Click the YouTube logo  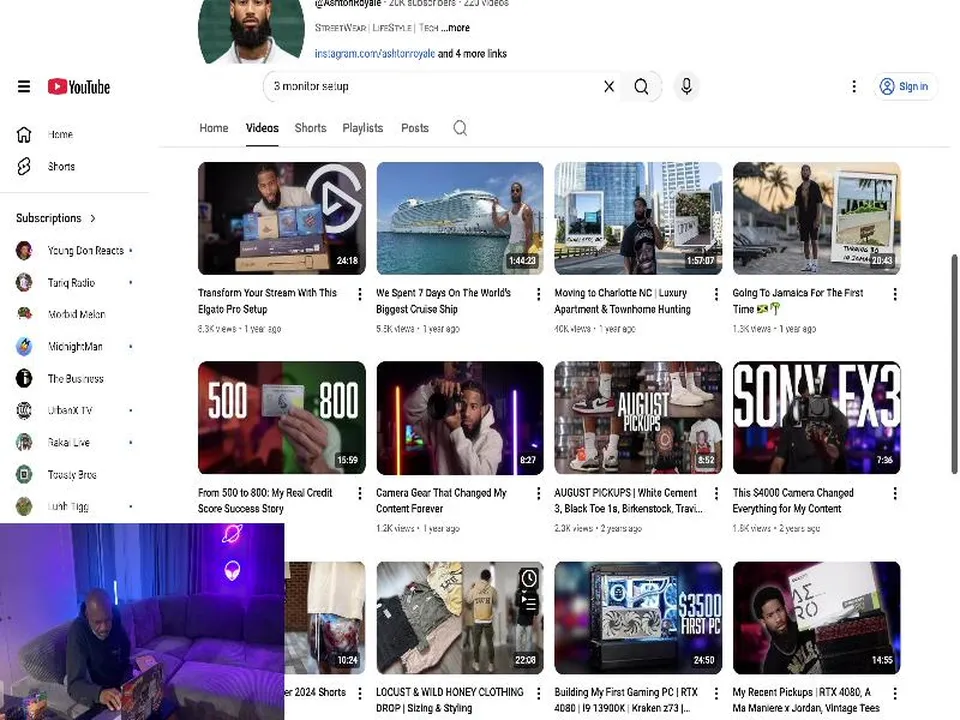coord(79,87)
